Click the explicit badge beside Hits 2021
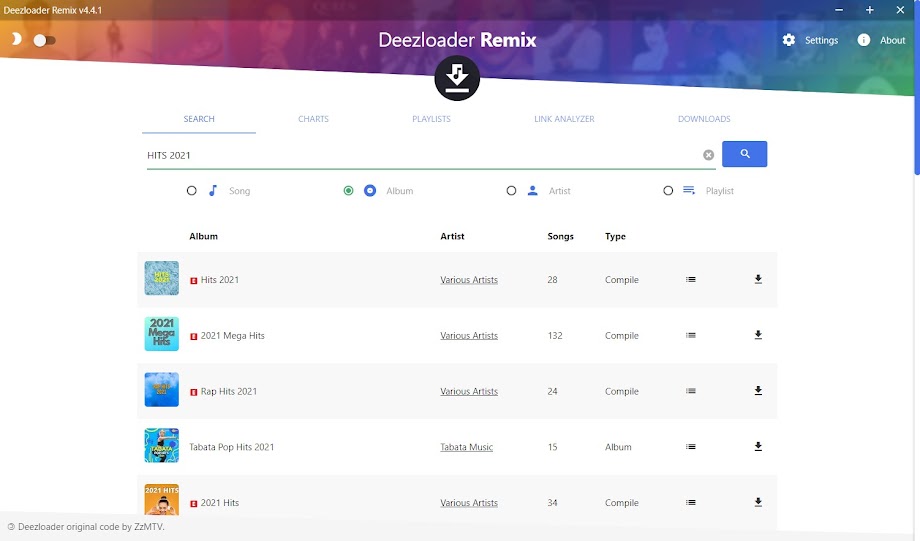Screen dimensions: 920x541 [194, 281]
